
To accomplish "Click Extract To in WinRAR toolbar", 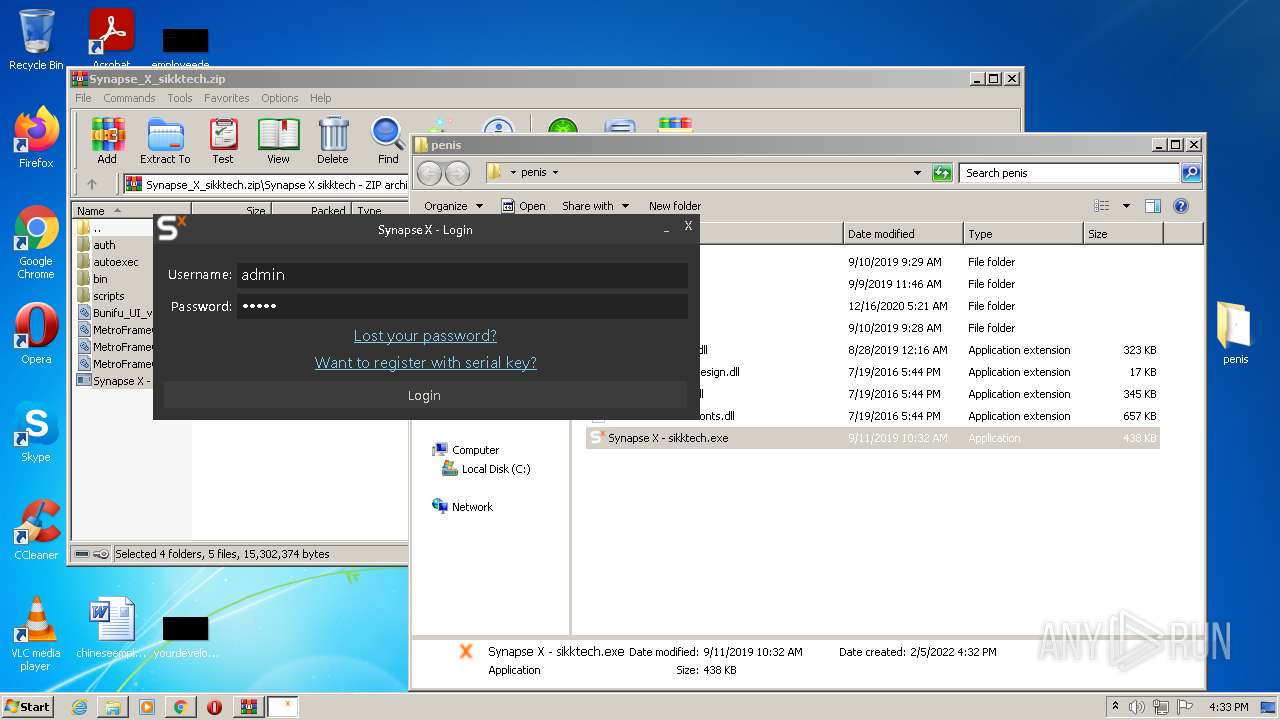I will point(165,140).
